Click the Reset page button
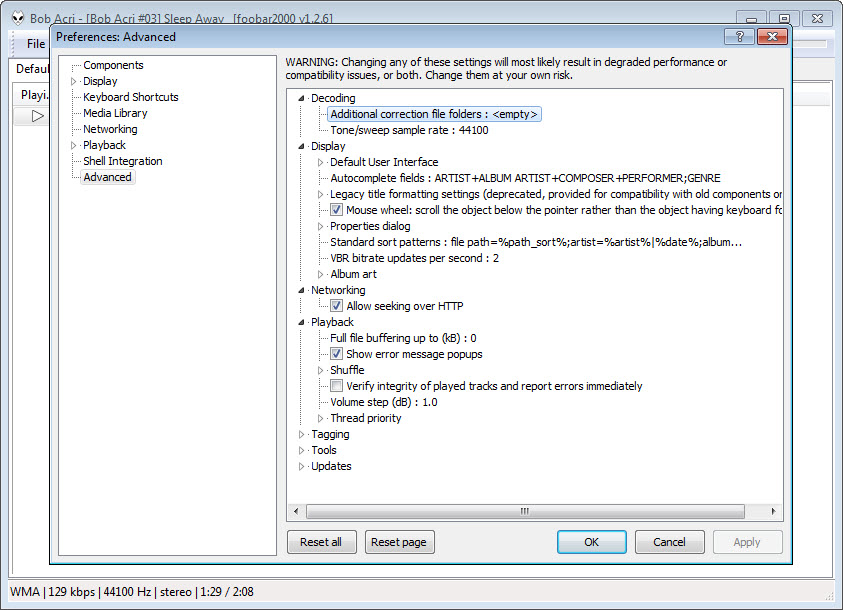Viewport: 843px width, 610px height. tap(399, 542)
